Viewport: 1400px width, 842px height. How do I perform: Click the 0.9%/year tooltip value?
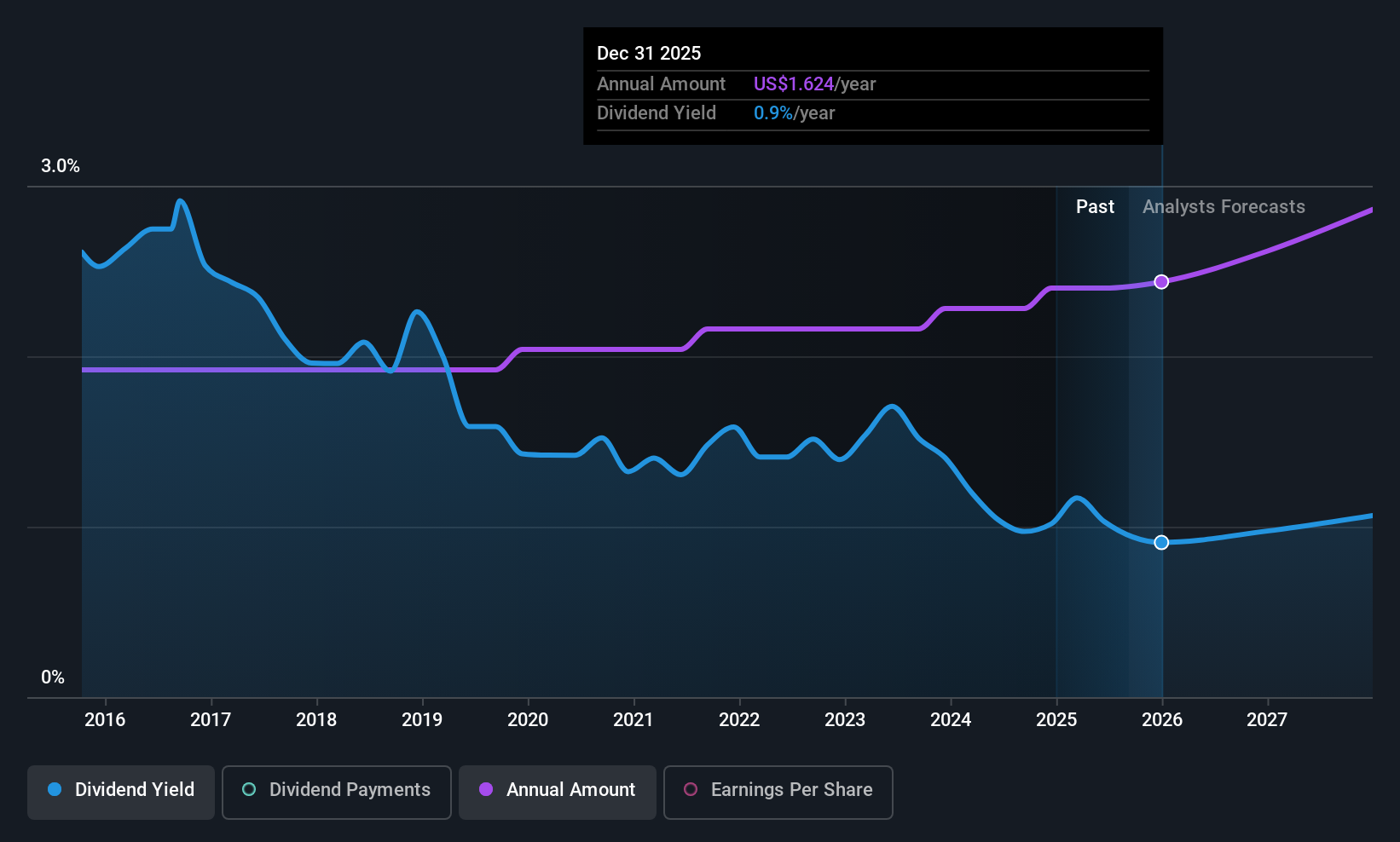pyautogui.click(x=794, y=113)
